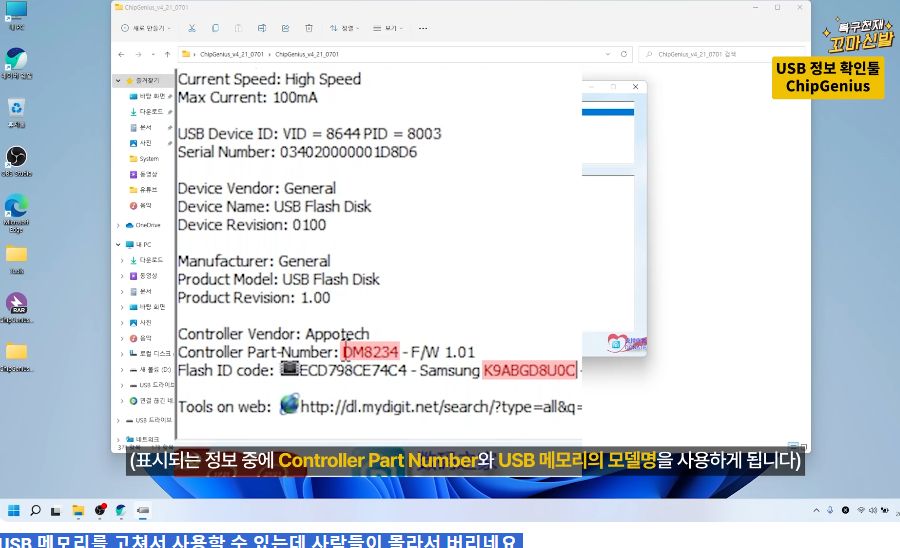
Task: Open the See more (...) toolbar menu
Action: point(423,28)
